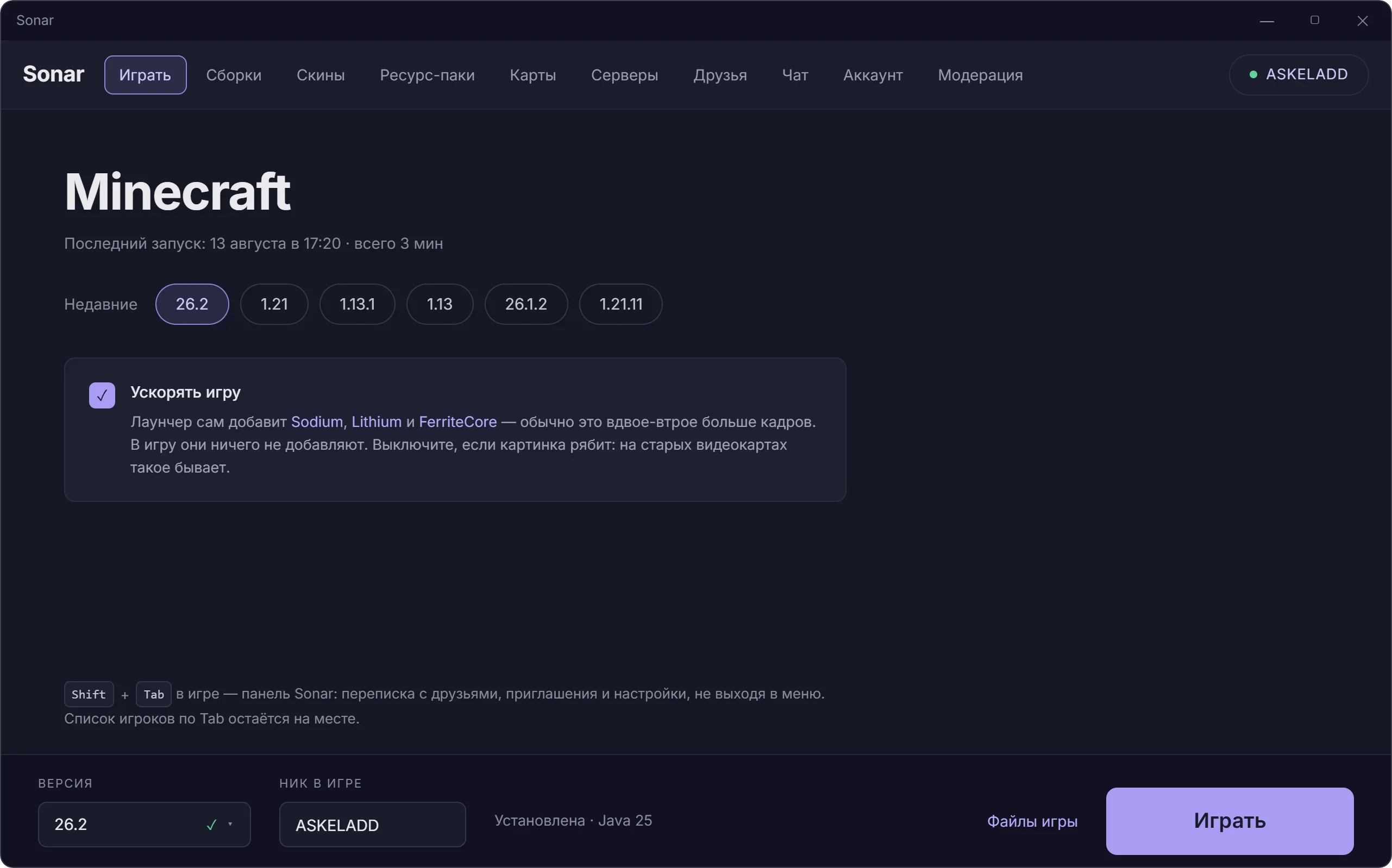Open the Чат tab
This screenshot has height=868, width=1392.
795,74
